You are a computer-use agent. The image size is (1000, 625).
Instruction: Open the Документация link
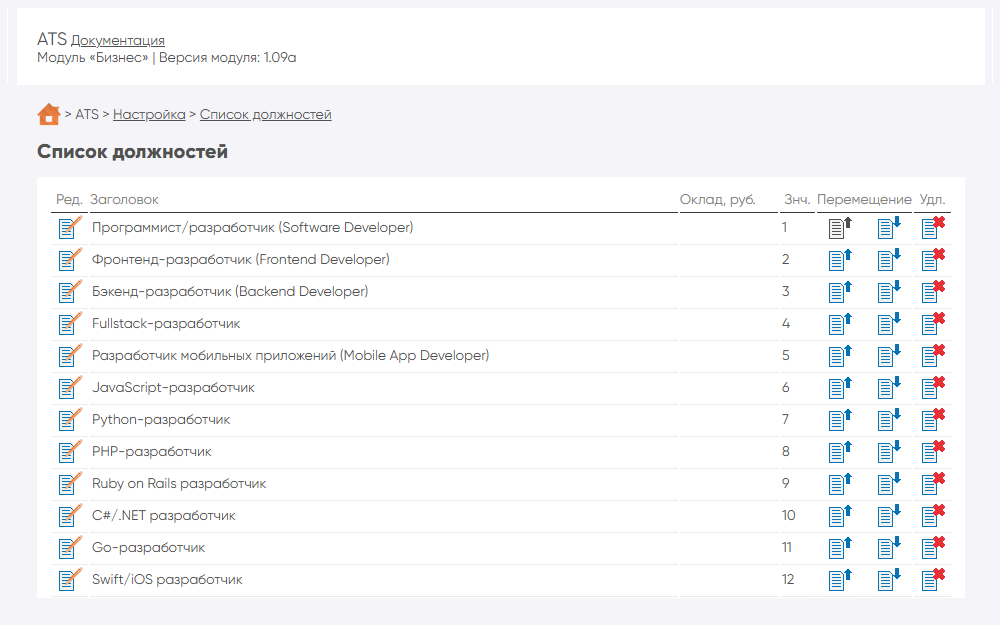pyautogui.click(x=118, y=41)
